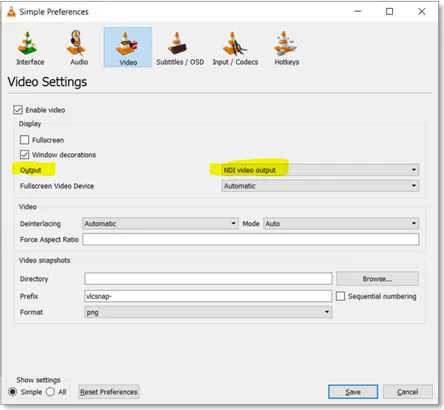Minimize the Simple Preferences window

point(358,12)
